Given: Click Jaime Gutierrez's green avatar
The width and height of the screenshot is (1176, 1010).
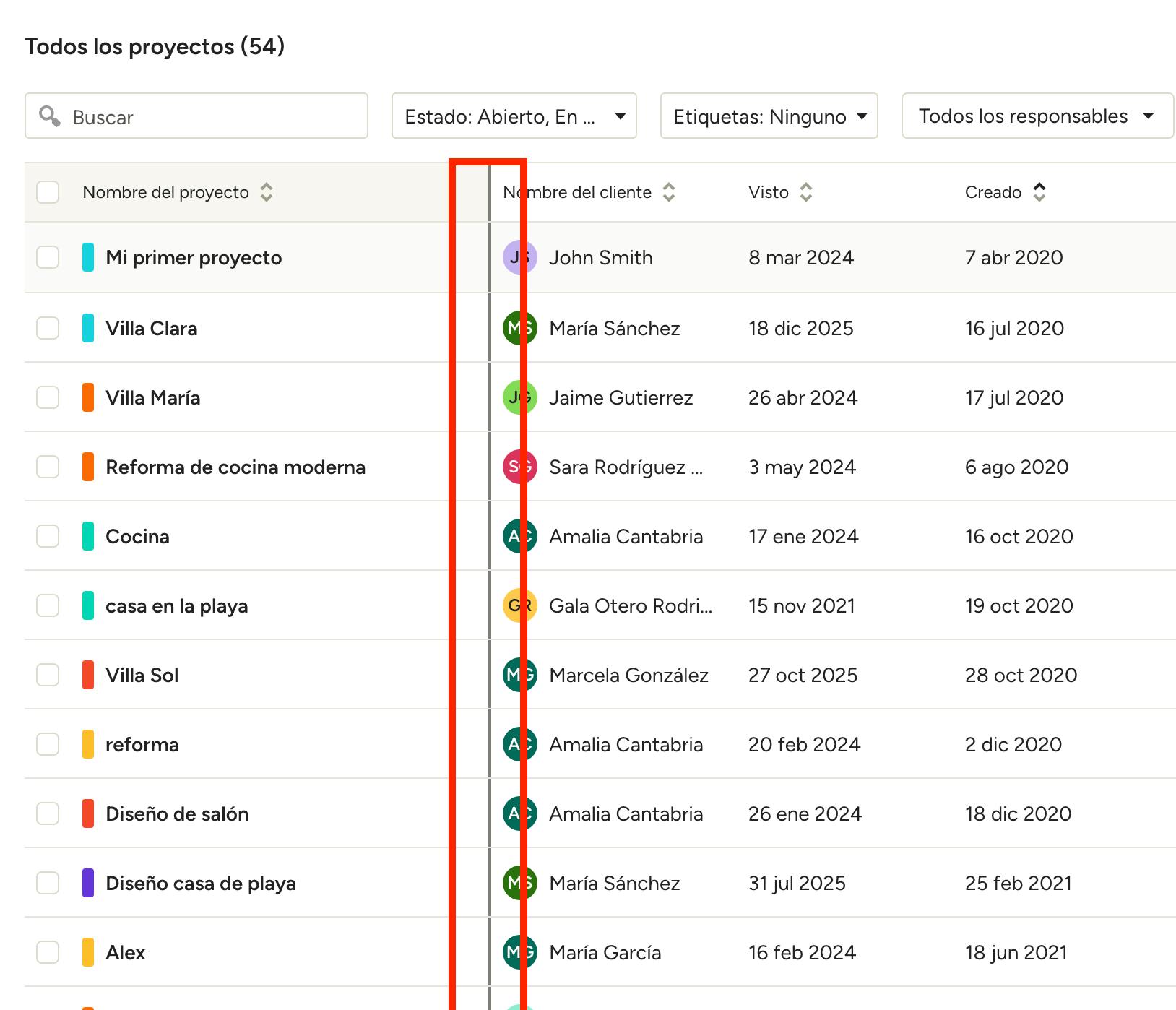Looking at the screenshot, I should pos(519,398).
